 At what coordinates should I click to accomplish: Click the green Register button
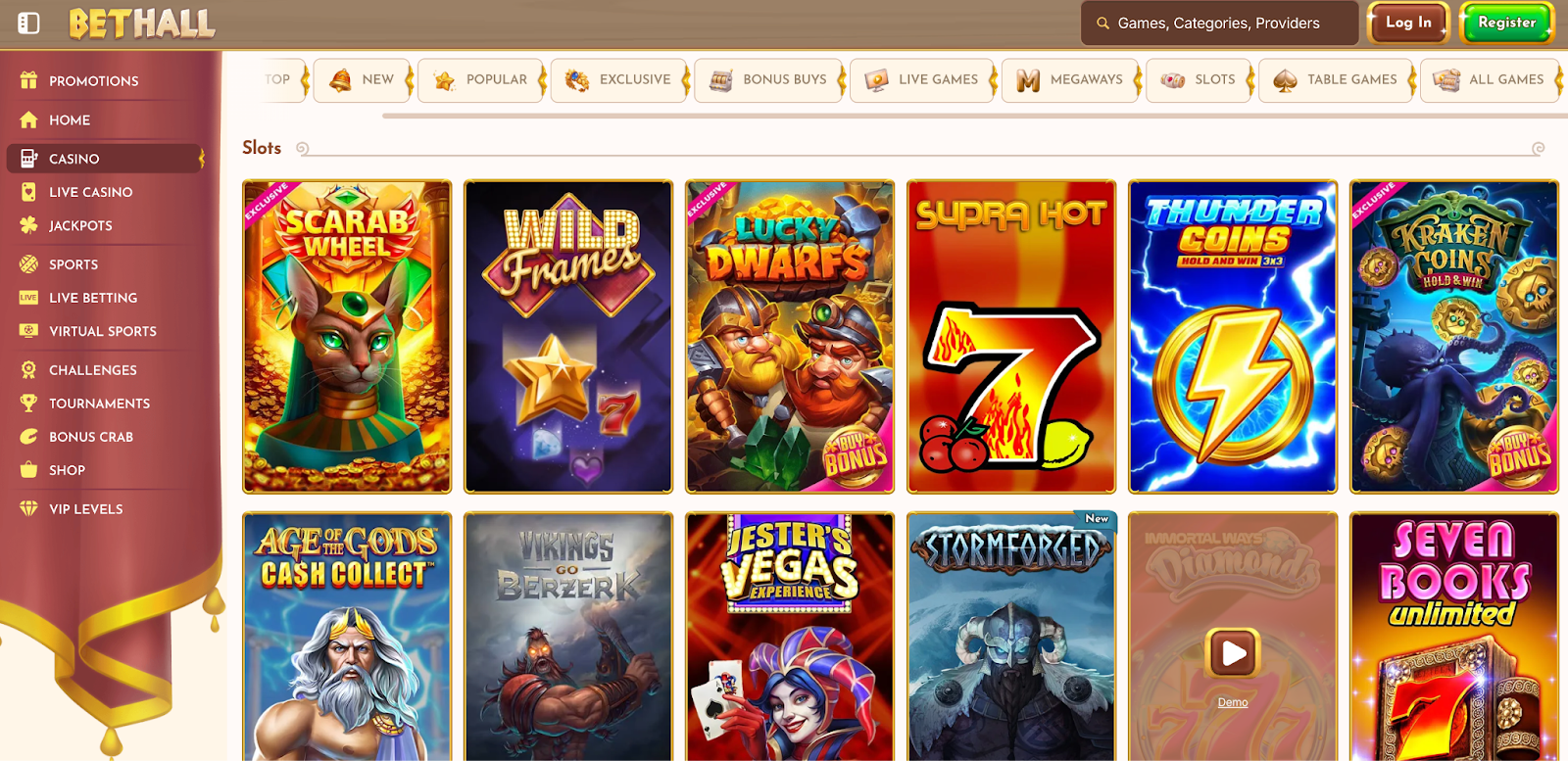[x=1507, y=23]
